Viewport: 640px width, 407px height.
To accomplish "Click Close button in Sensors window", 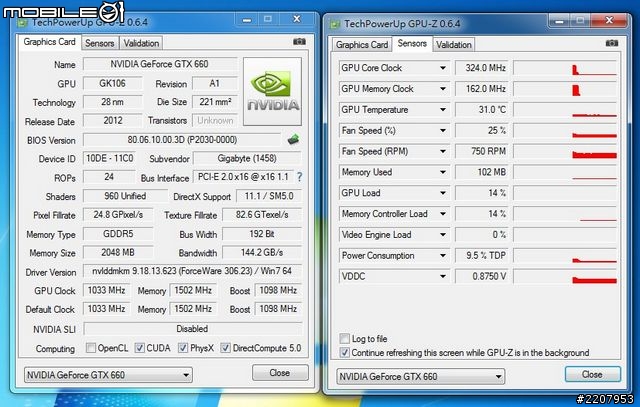I will pos(593,374).
